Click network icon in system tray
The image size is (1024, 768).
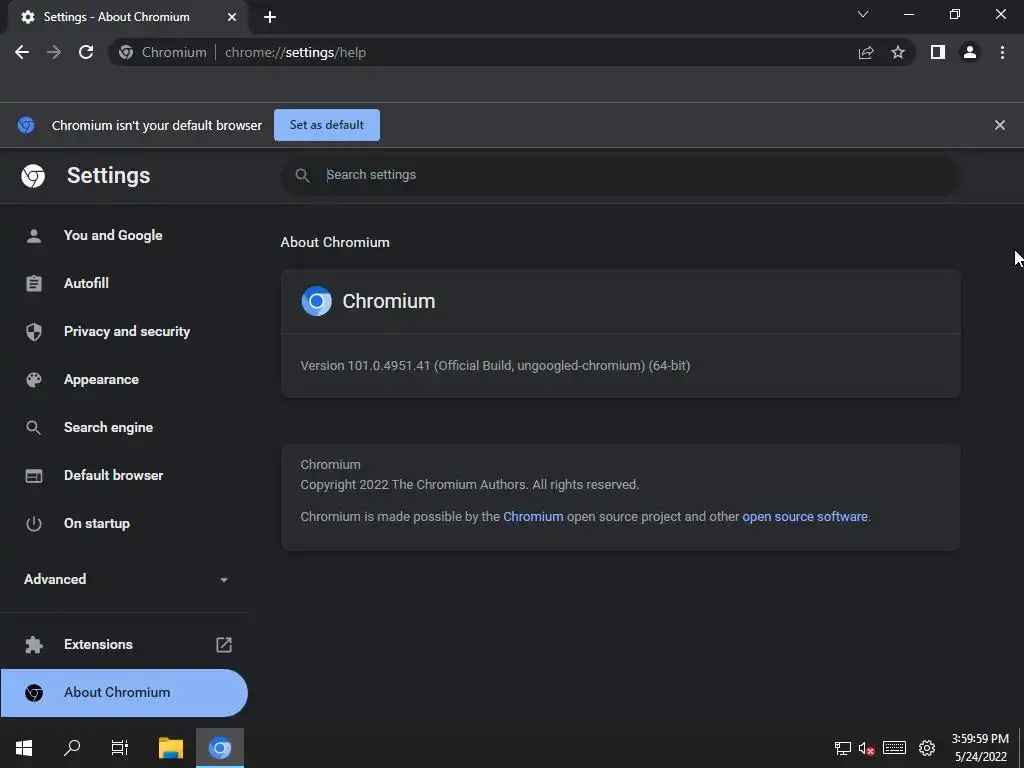842,748
